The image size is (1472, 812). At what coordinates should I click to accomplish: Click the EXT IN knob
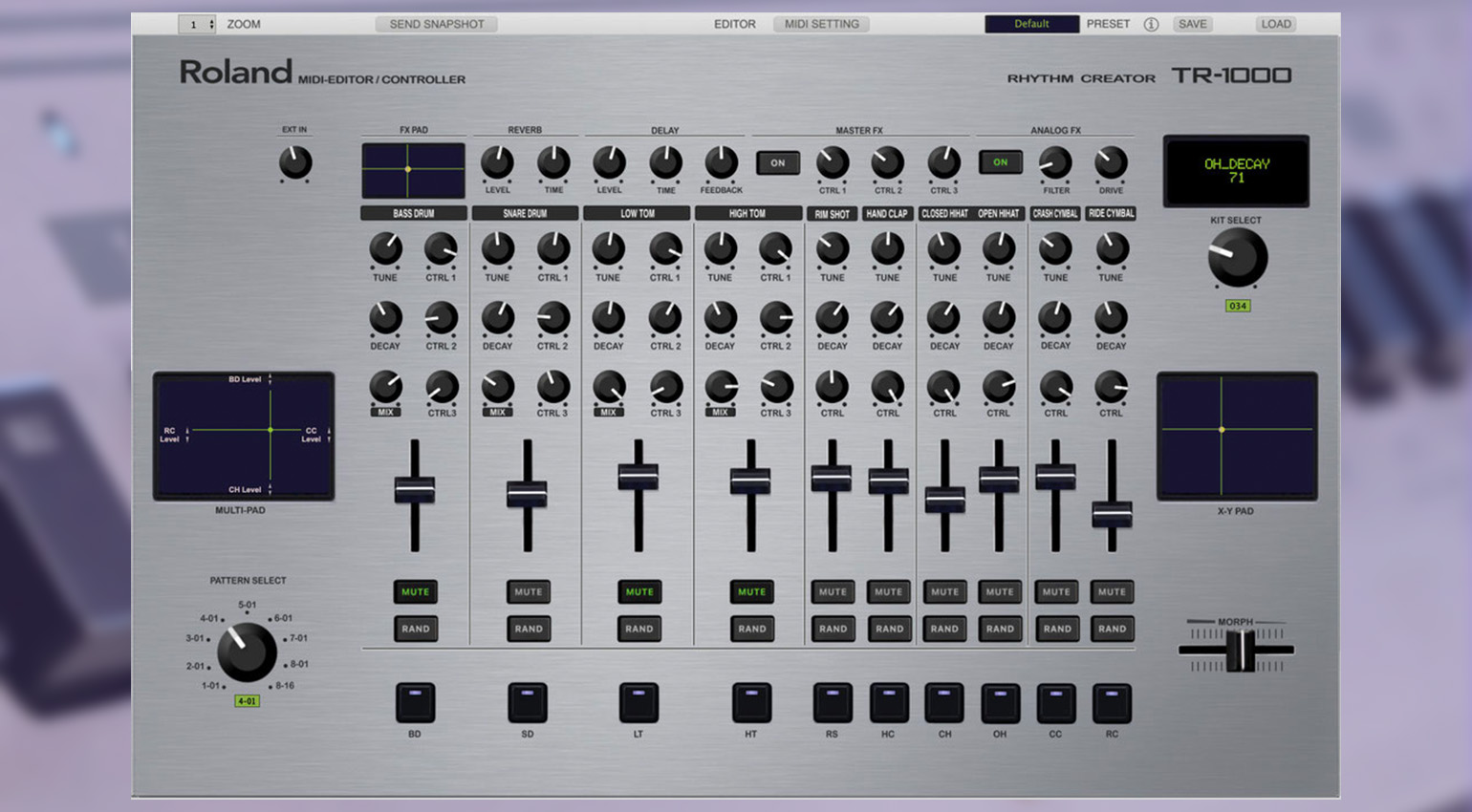tap(295, 163)
